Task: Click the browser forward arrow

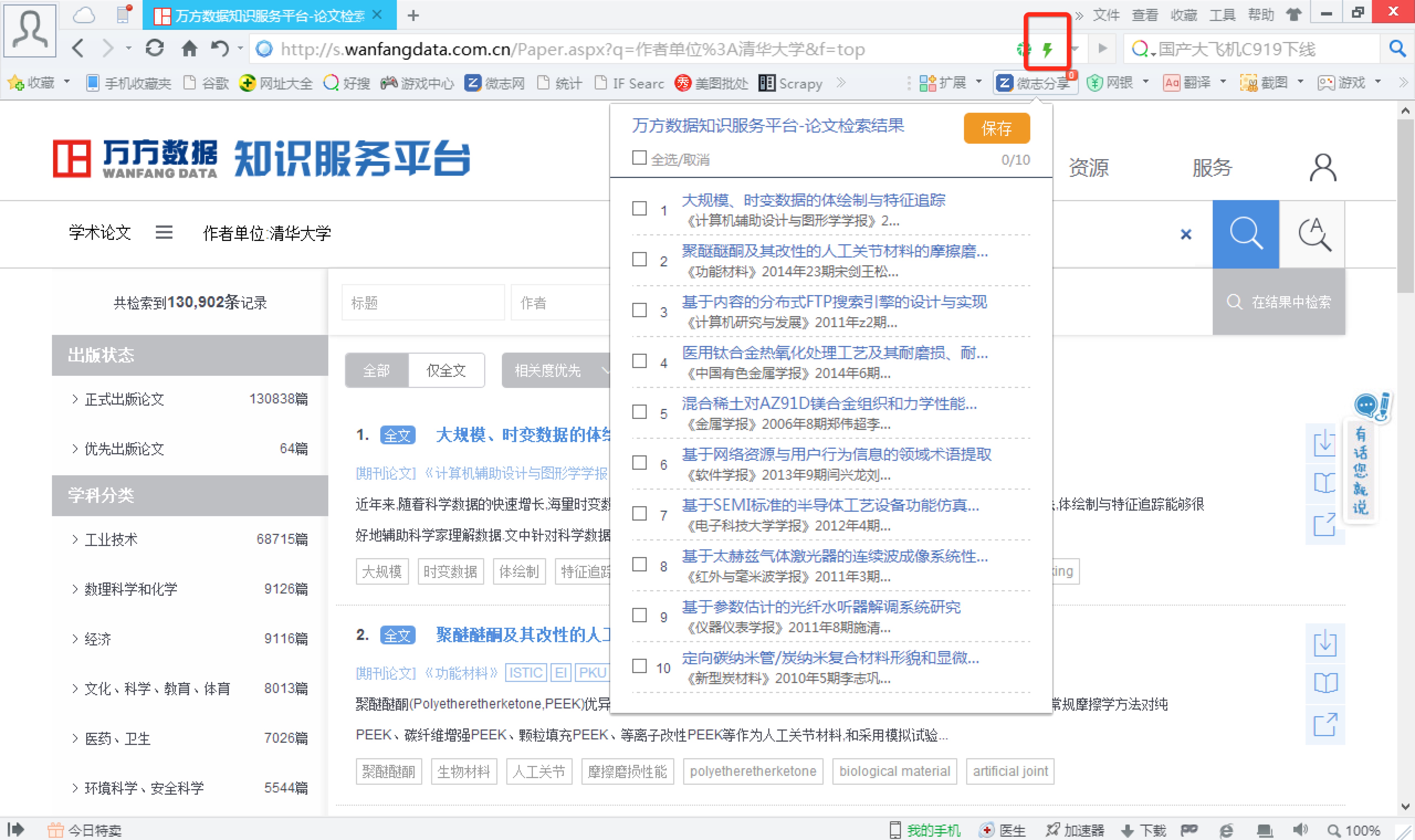Action: 108,49
